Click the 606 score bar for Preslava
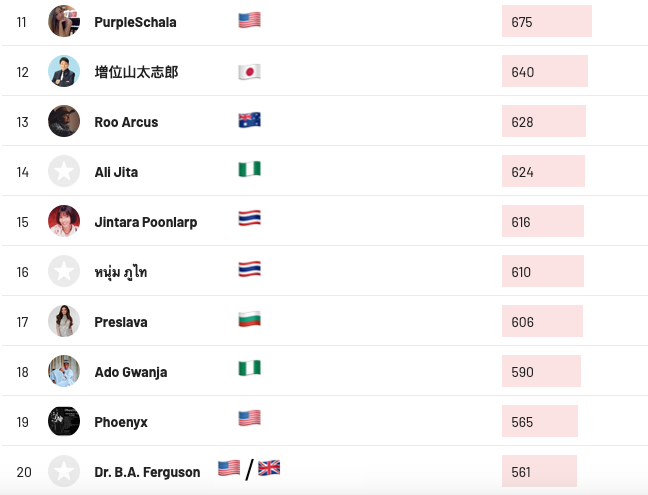This screenshot has height=495, width=648. (542, 321)
